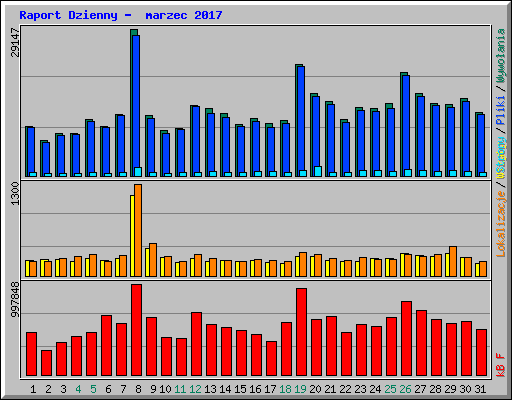
Task: Click day 1 label on the axis
Action: click(33, 389)
